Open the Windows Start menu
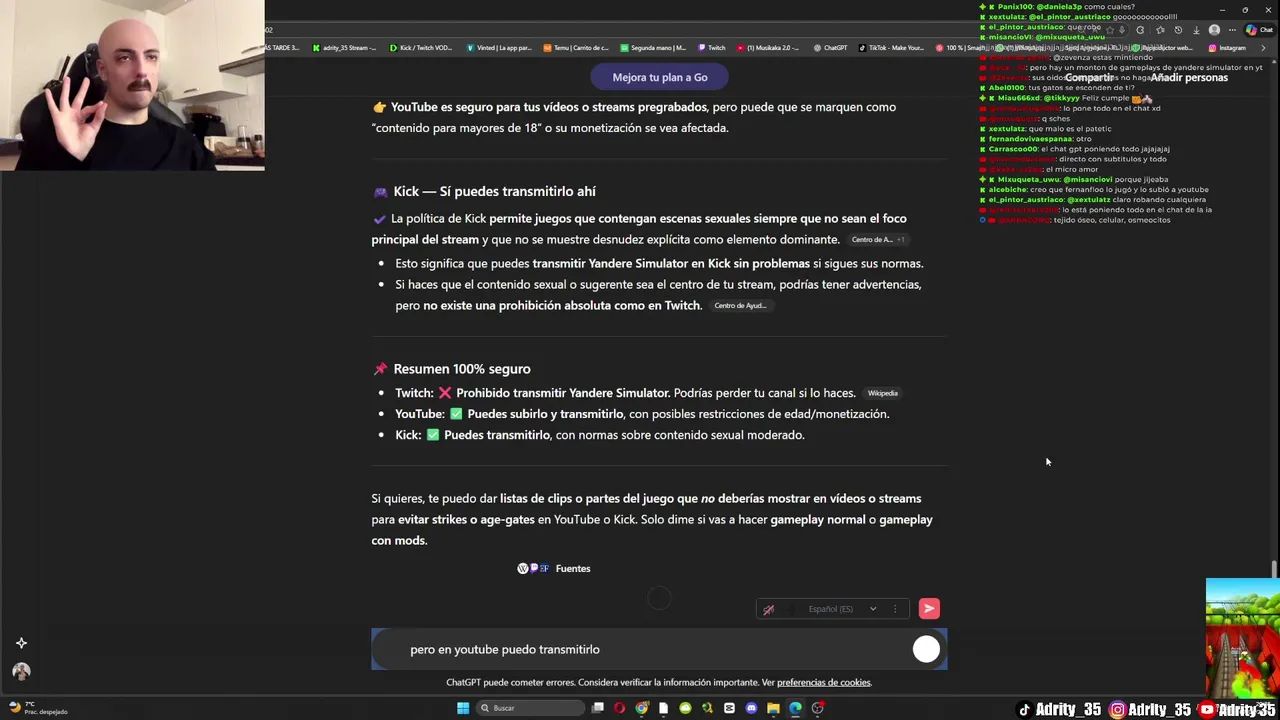The width and height of the screenshot is (1280, 720). point(463,708)
